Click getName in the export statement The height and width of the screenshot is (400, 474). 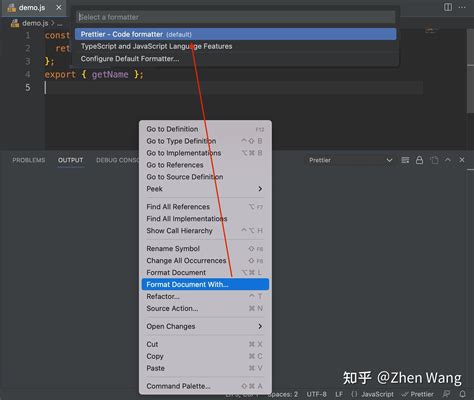(x=110, y=74)
